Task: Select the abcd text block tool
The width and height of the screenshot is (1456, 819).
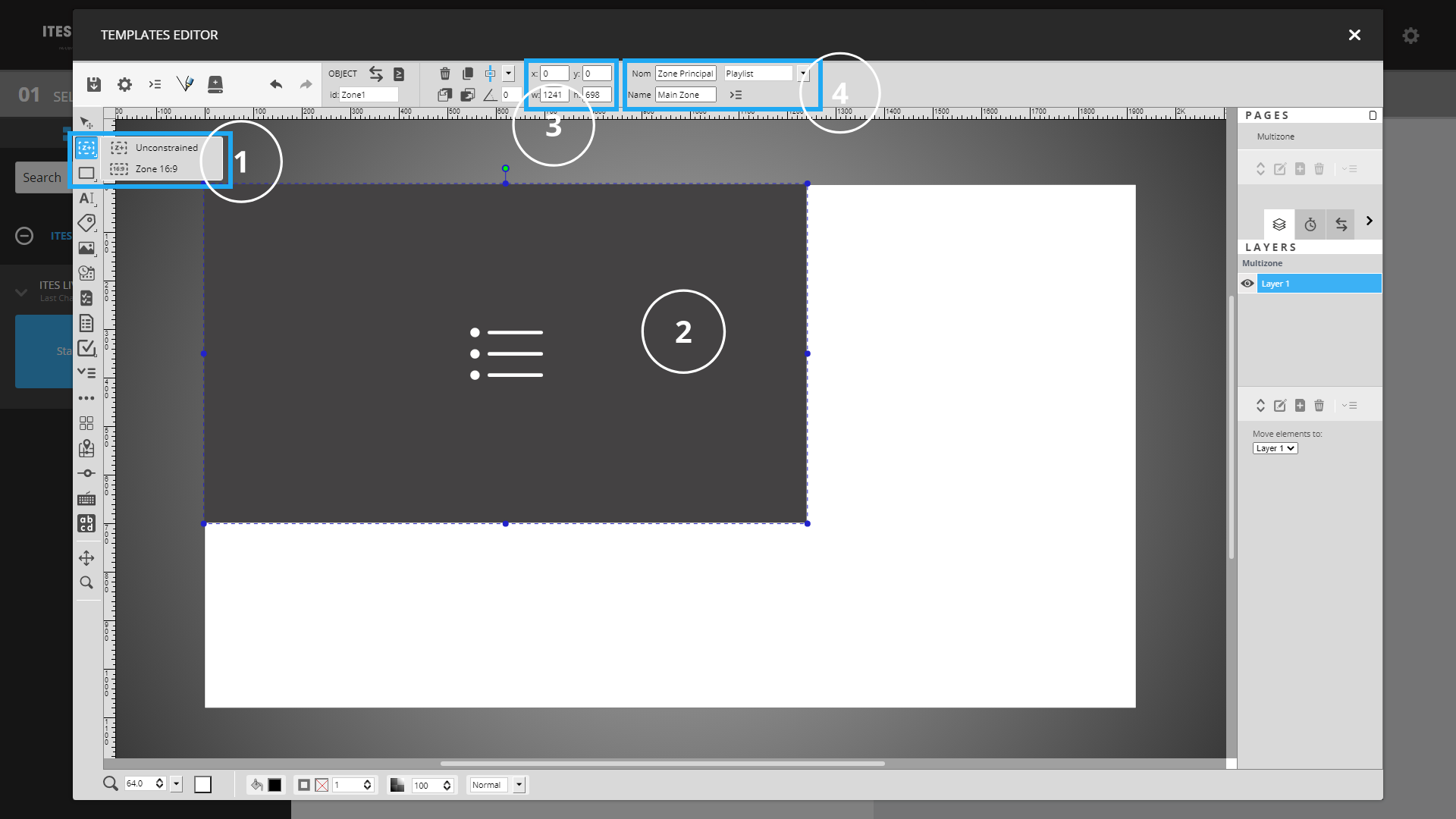Action: pyautogui.click(x=86, y=523)
